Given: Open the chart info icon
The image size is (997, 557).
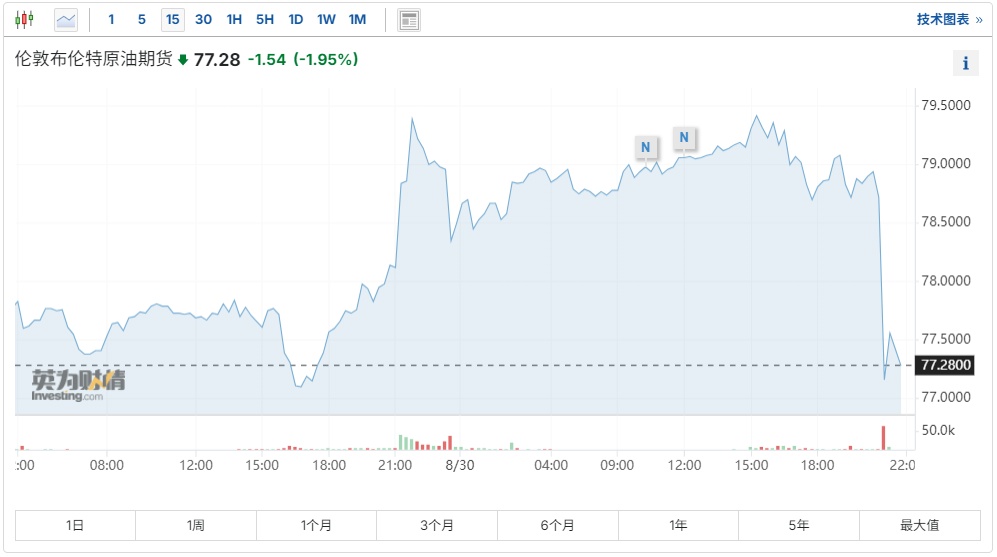Looking at the screenshot, I should click(x=965, y=64).
